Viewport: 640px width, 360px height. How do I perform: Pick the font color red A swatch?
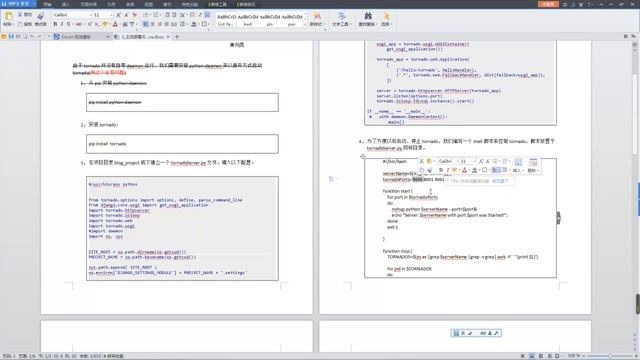point(115,24)
